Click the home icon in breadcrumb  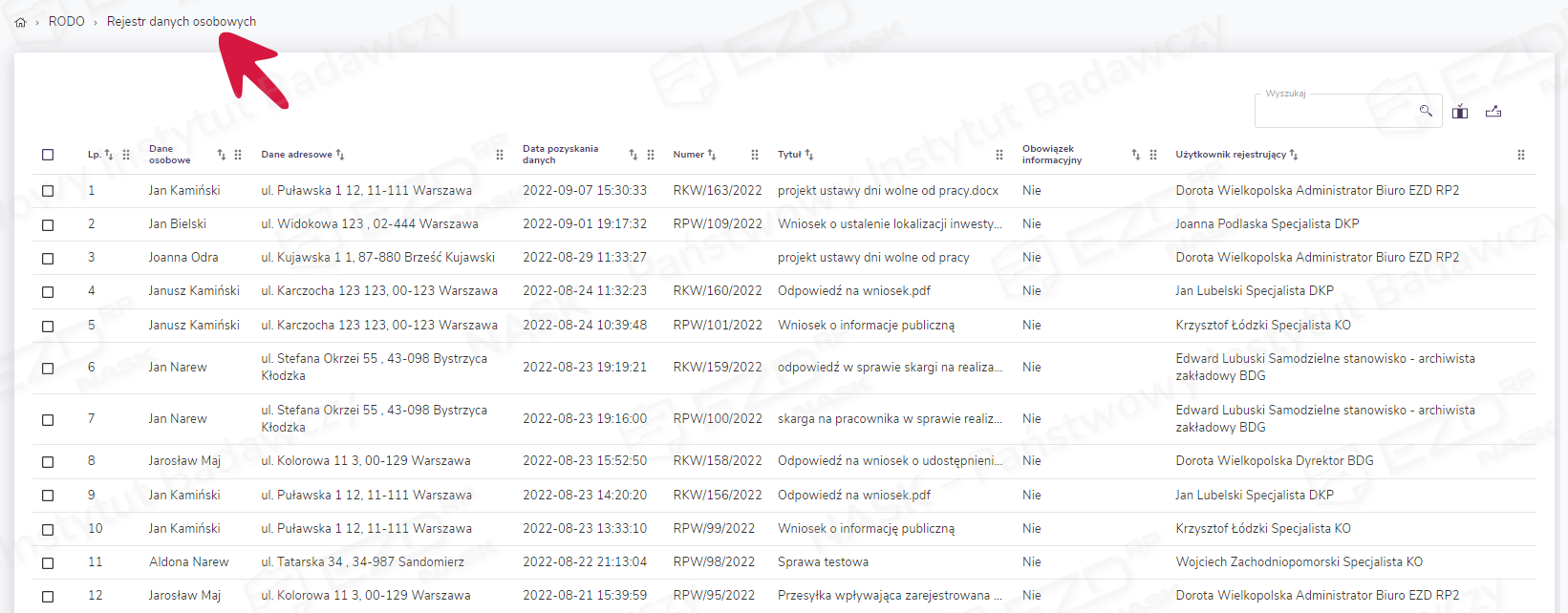pos(20,22)
